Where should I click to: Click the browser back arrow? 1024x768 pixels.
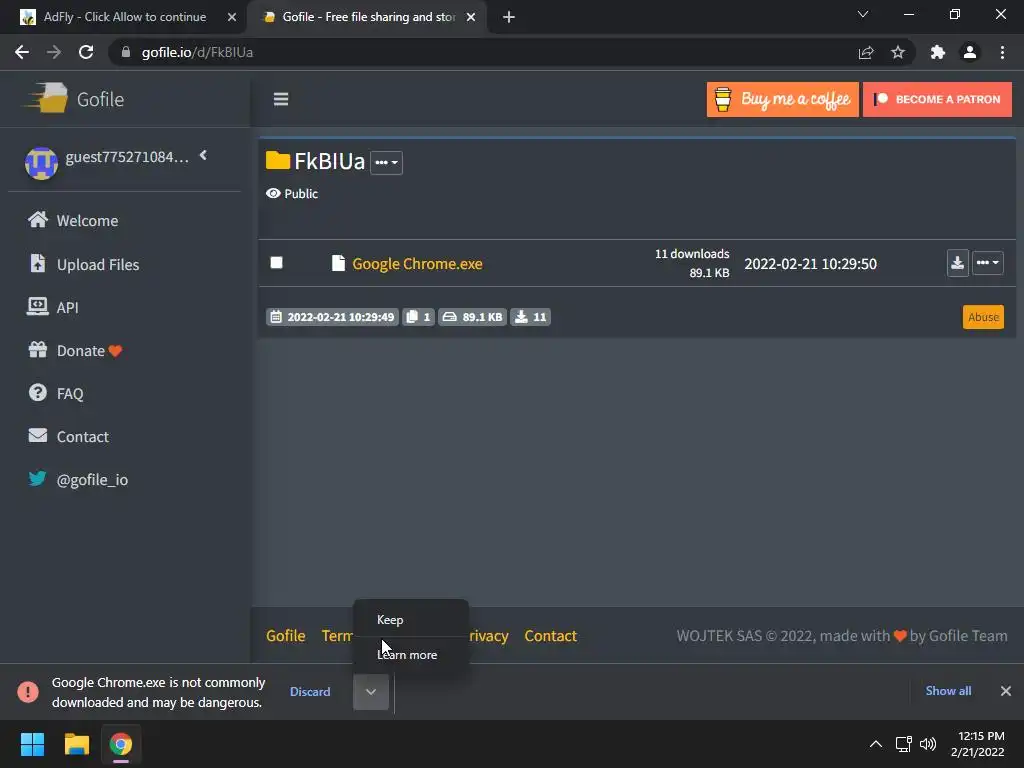click(22, 52)
